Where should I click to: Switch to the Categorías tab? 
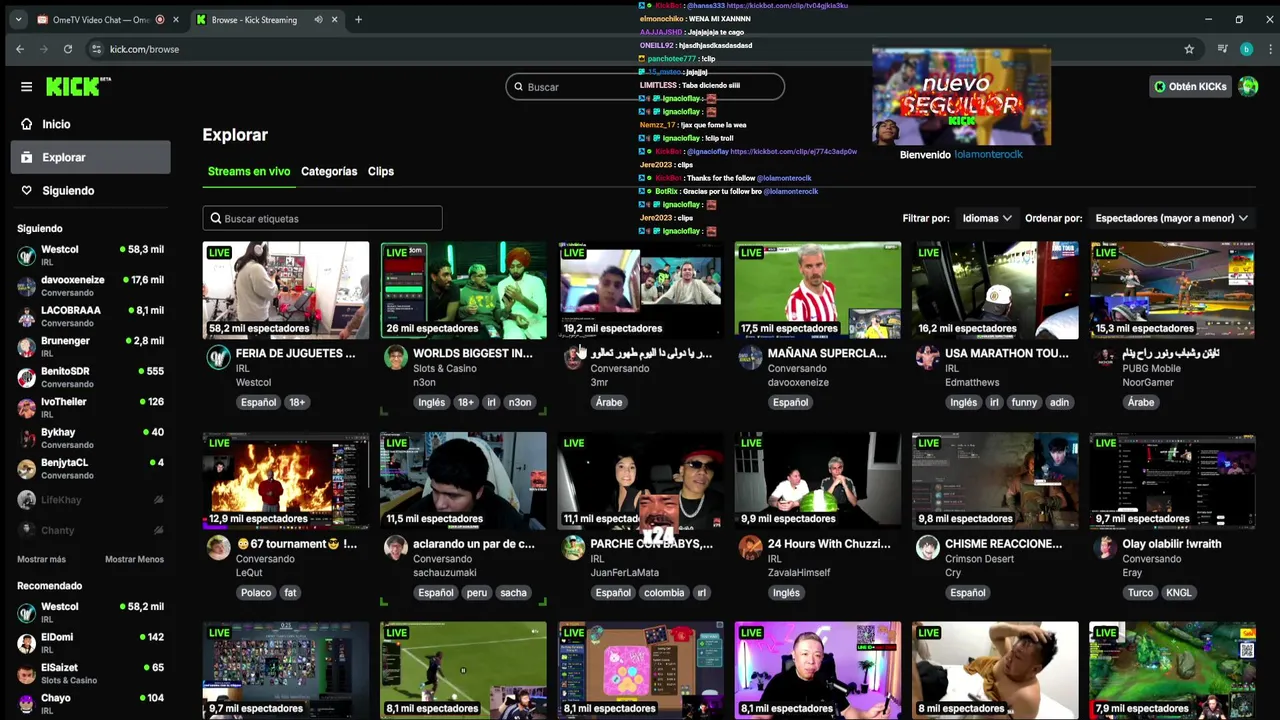[x=329, y=171]
